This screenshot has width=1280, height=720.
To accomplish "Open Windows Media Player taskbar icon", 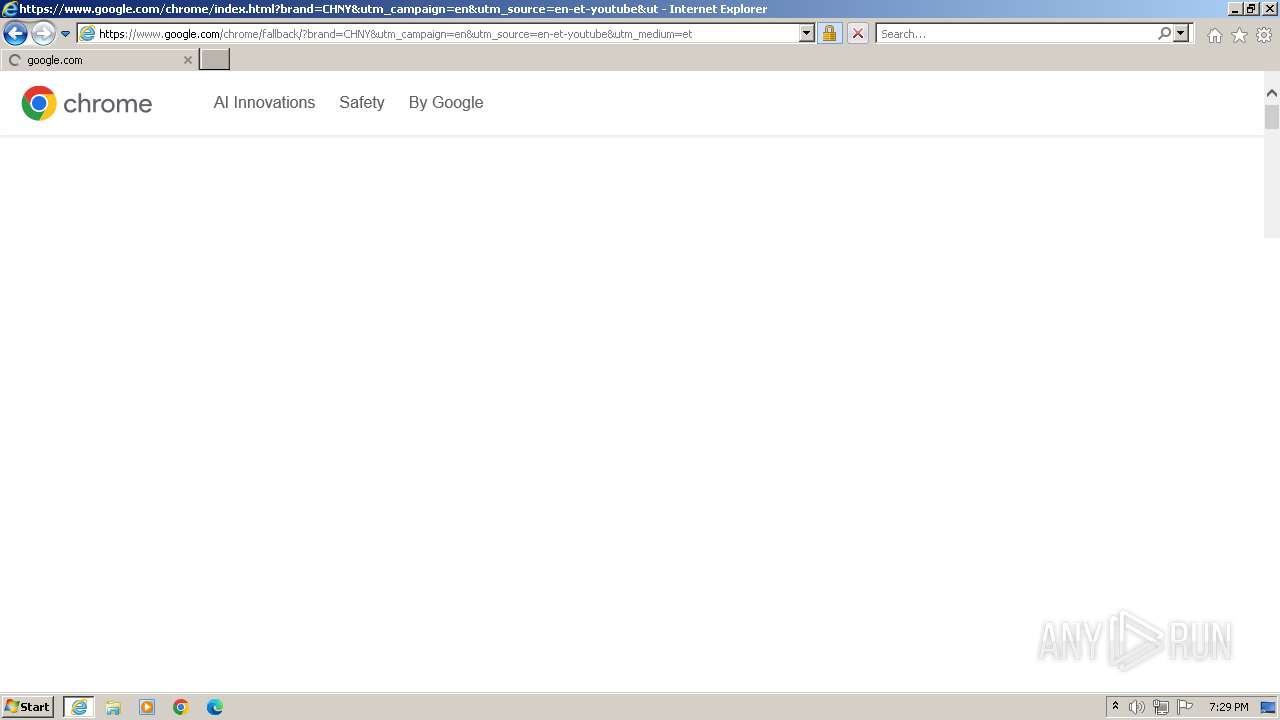I will pos(147,707).
